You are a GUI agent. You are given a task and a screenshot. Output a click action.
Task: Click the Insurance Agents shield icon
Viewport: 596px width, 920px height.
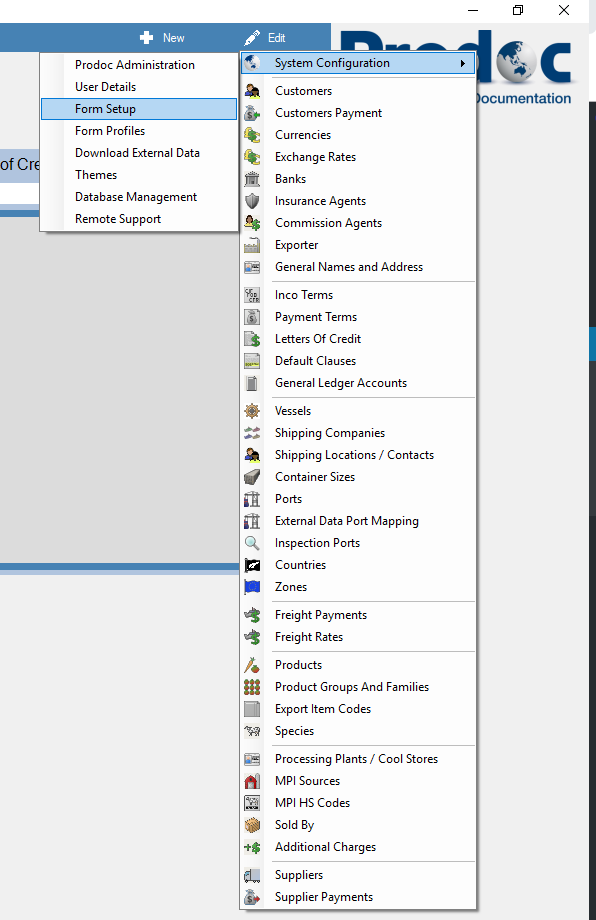[252, 201]
